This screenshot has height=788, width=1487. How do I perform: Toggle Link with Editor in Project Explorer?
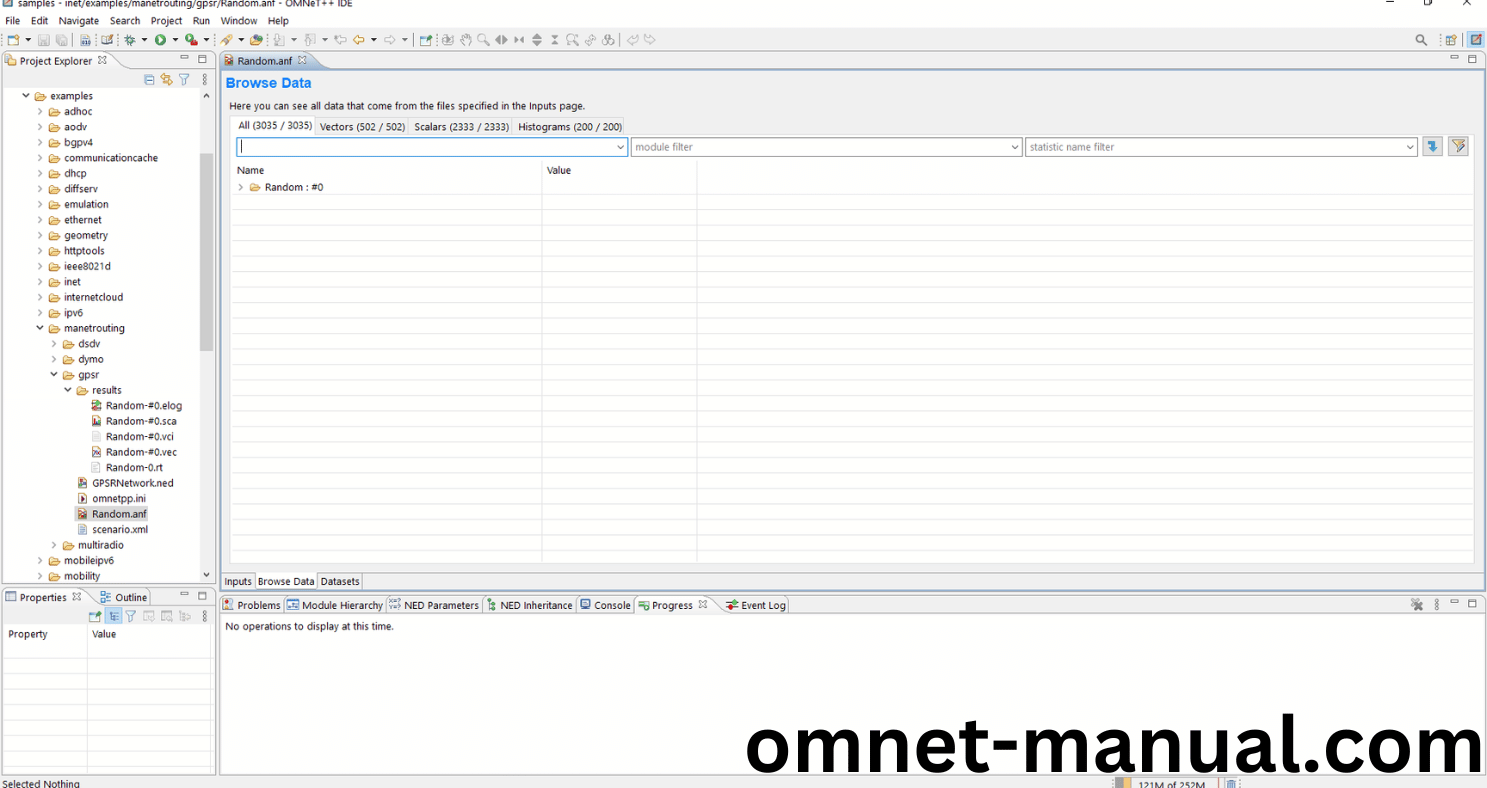click(166, 80)
